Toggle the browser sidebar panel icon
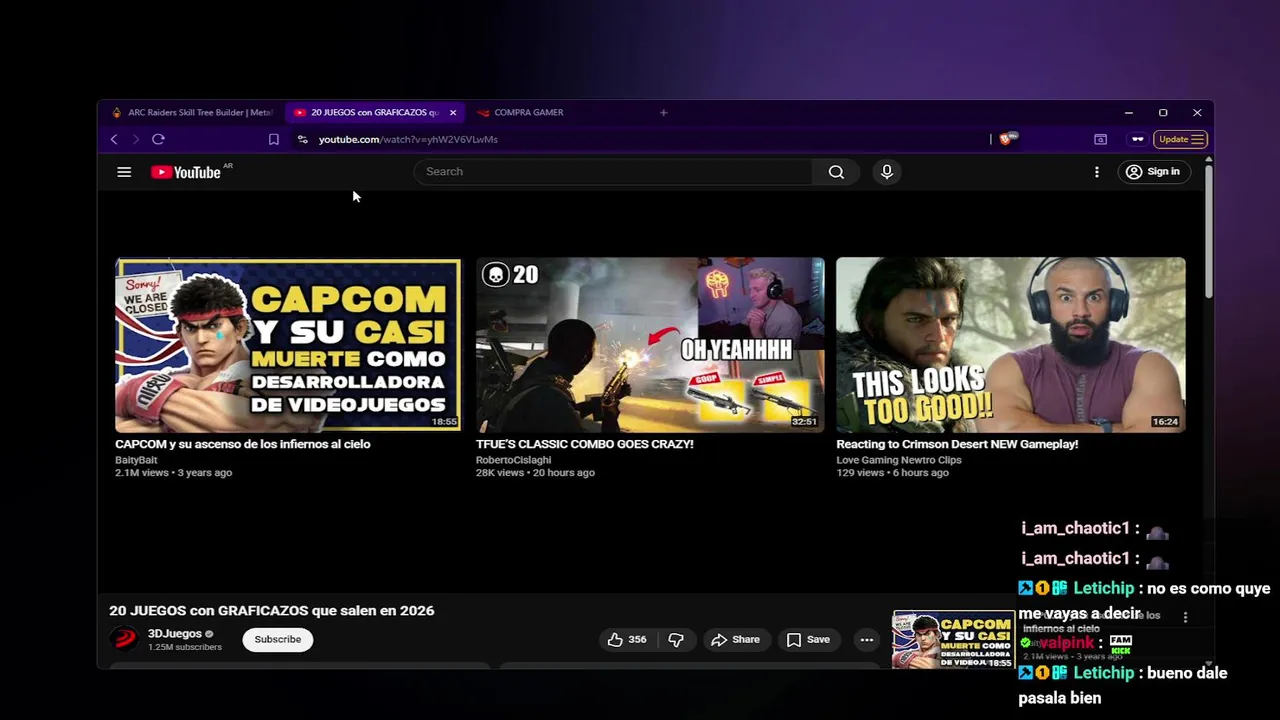 pos(1100,139)
